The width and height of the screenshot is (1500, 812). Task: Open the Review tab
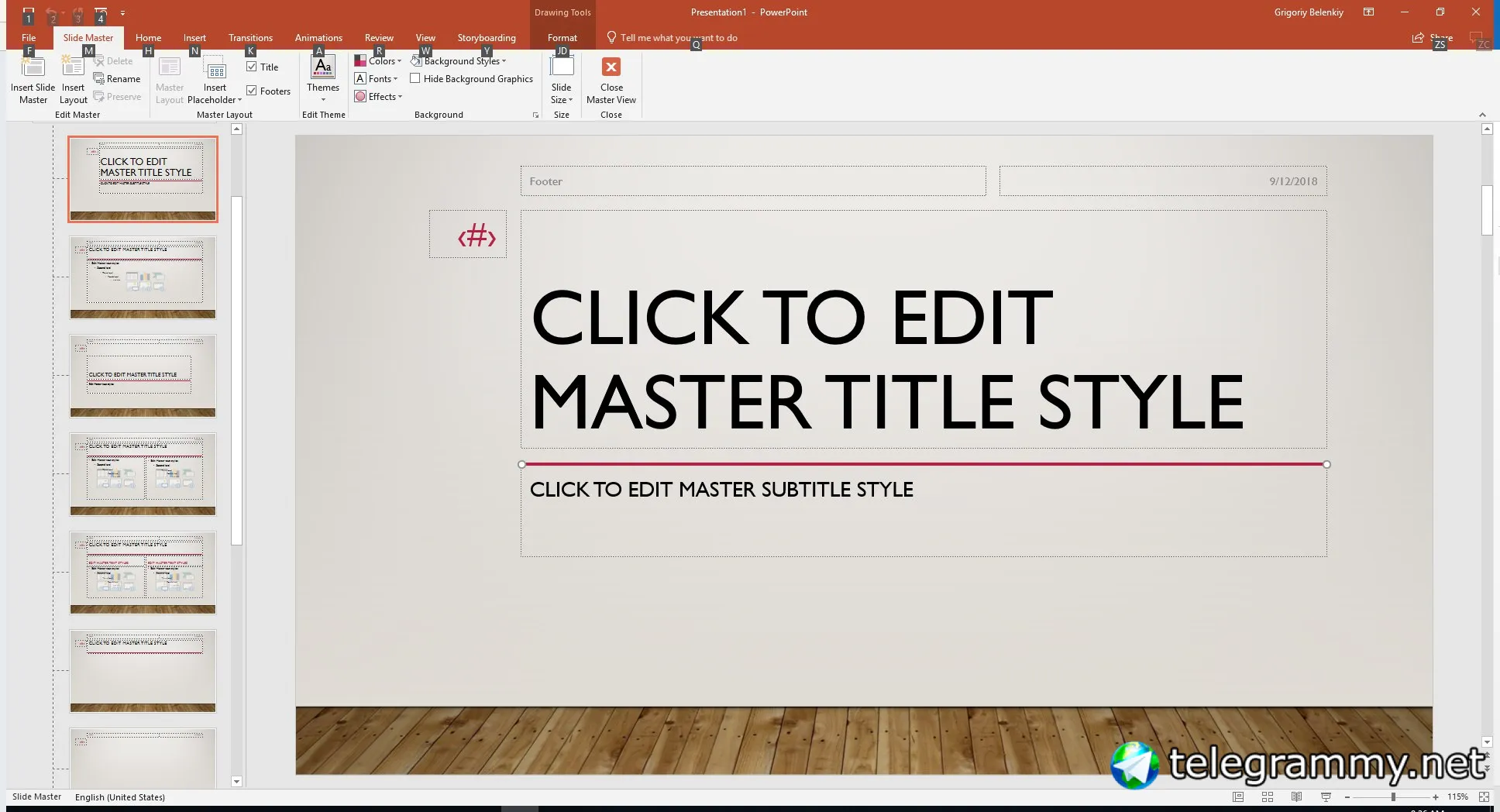pyautogui.click(x=379, y=37)
